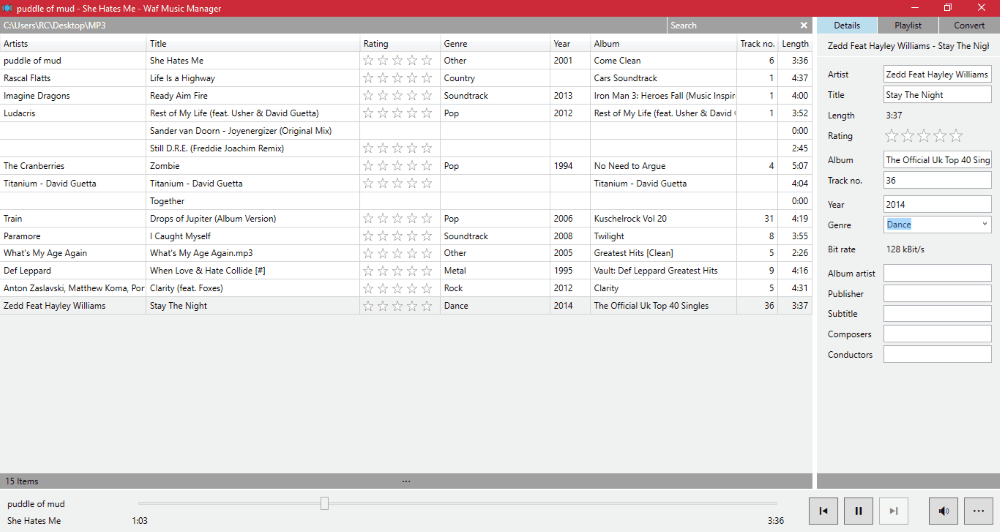
Task: Click the Year field showing 2014
Action: coord(937,204)
